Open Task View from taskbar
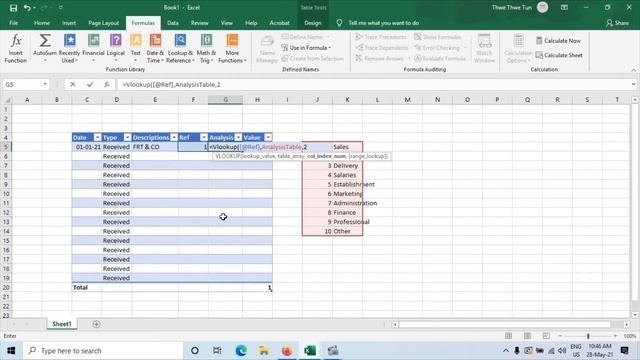Viewport: 640px width, 360px height. click(217, 351)
